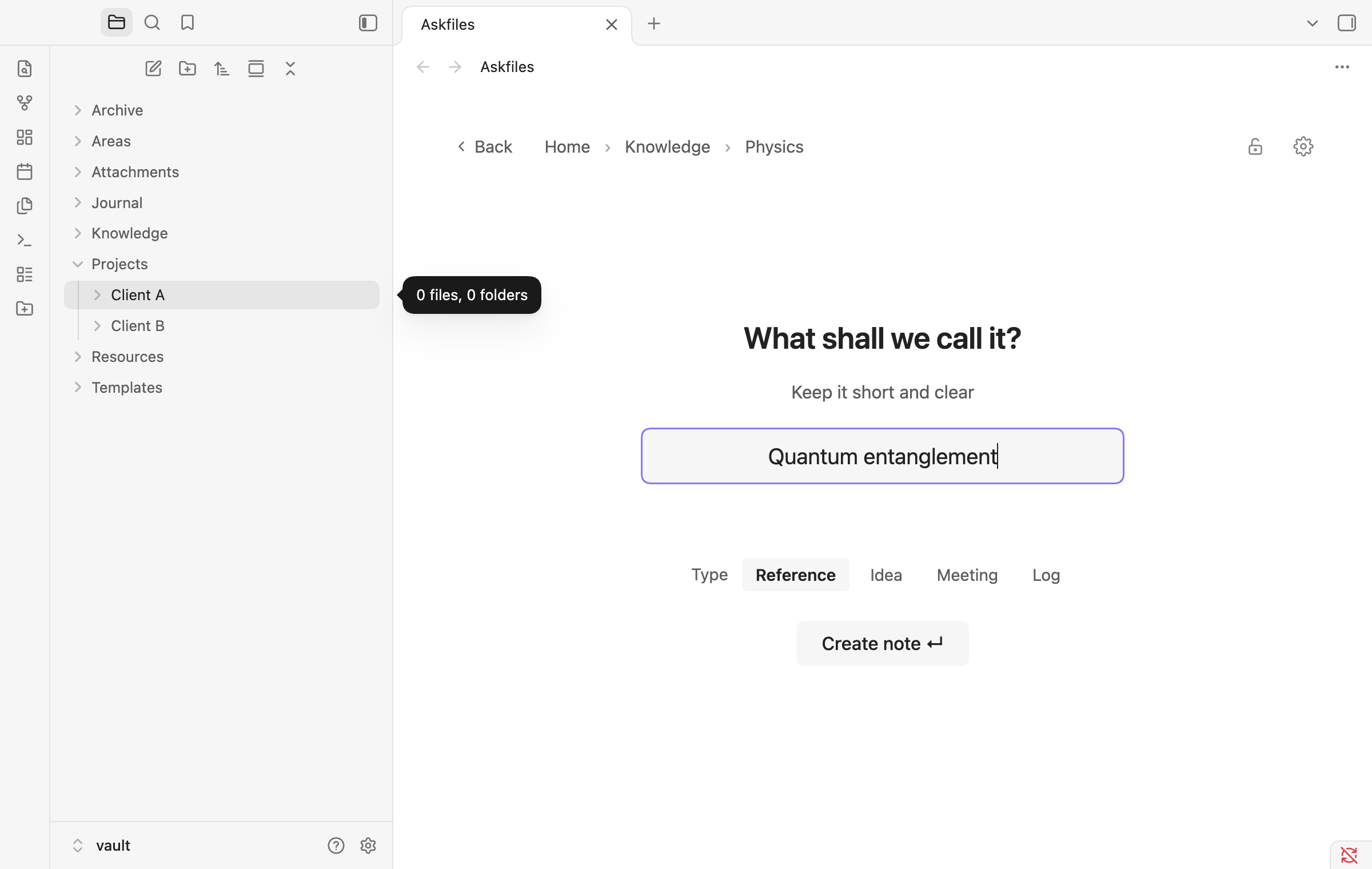Viewport: 1372px width, 869px height.
Task: Open the file explorer tab icon
Action: (x=116, y=23)
